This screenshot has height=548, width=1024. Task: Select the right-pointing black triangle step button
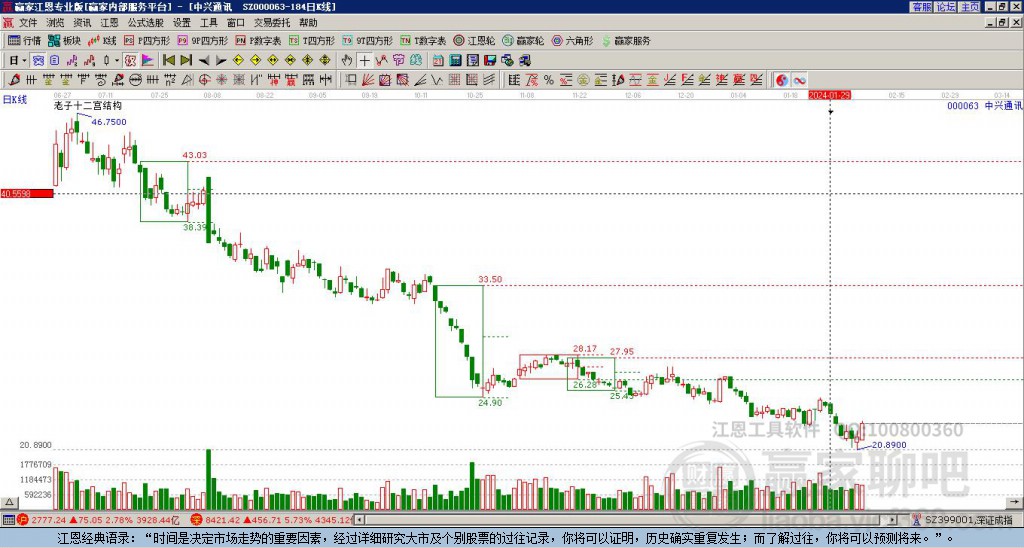coord(221,60)
